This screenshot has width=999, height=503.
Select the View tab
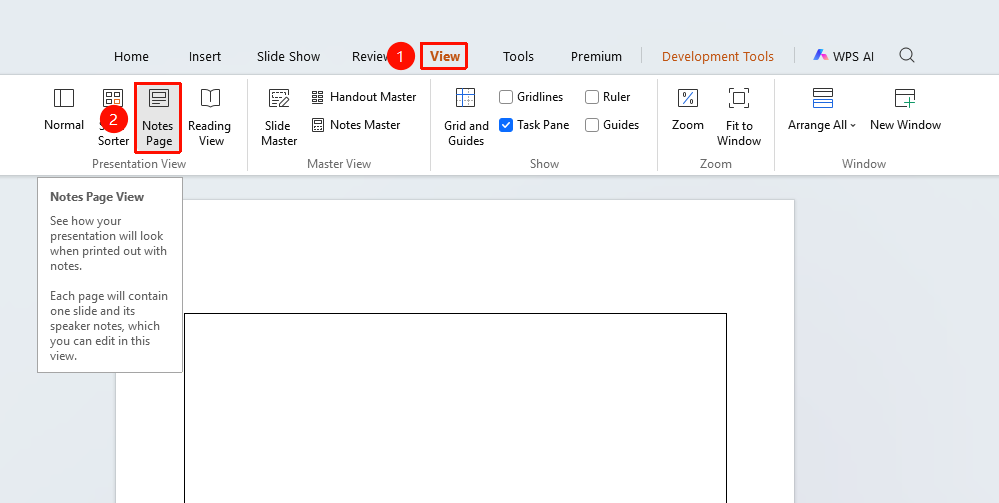445,56
